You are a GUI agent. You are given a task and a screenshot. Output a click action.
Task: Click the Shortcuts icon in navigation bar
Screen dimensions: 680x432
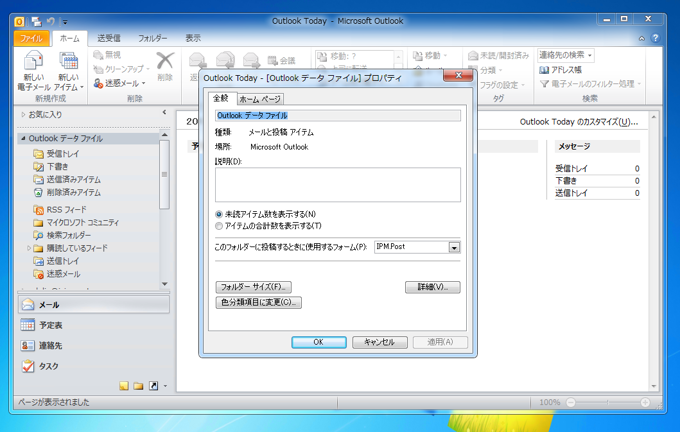pyautogui.click(x=154, y=386)
